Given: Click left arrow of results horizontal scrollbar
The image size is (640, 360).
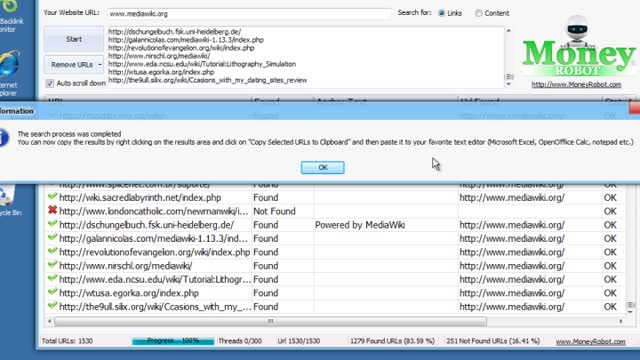Looking at the screenshot, I should pos(49,322).
